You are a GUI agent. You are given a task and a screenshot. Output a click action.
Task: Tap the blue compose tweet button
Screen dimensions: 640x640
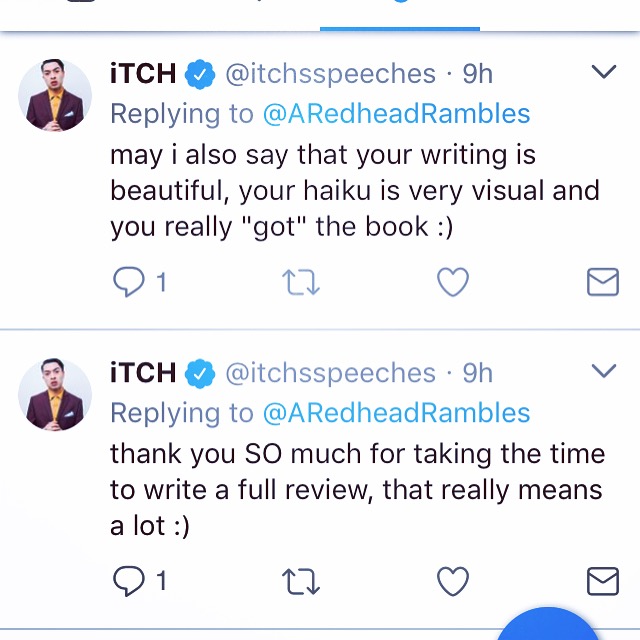click(547, 624)
